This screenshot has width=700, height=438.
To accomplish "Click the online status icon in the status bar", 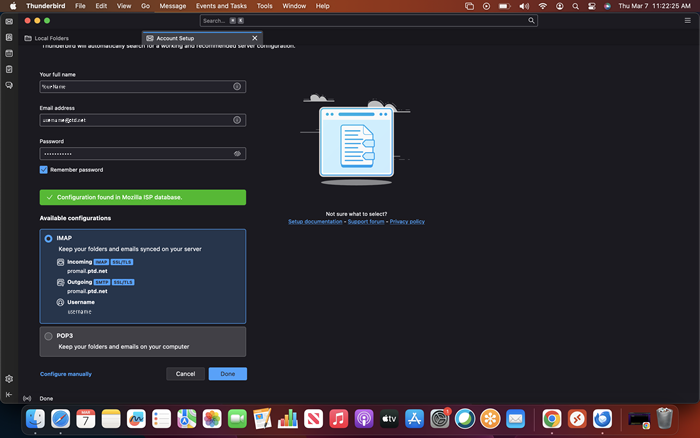I will click(x=27, y=398).
